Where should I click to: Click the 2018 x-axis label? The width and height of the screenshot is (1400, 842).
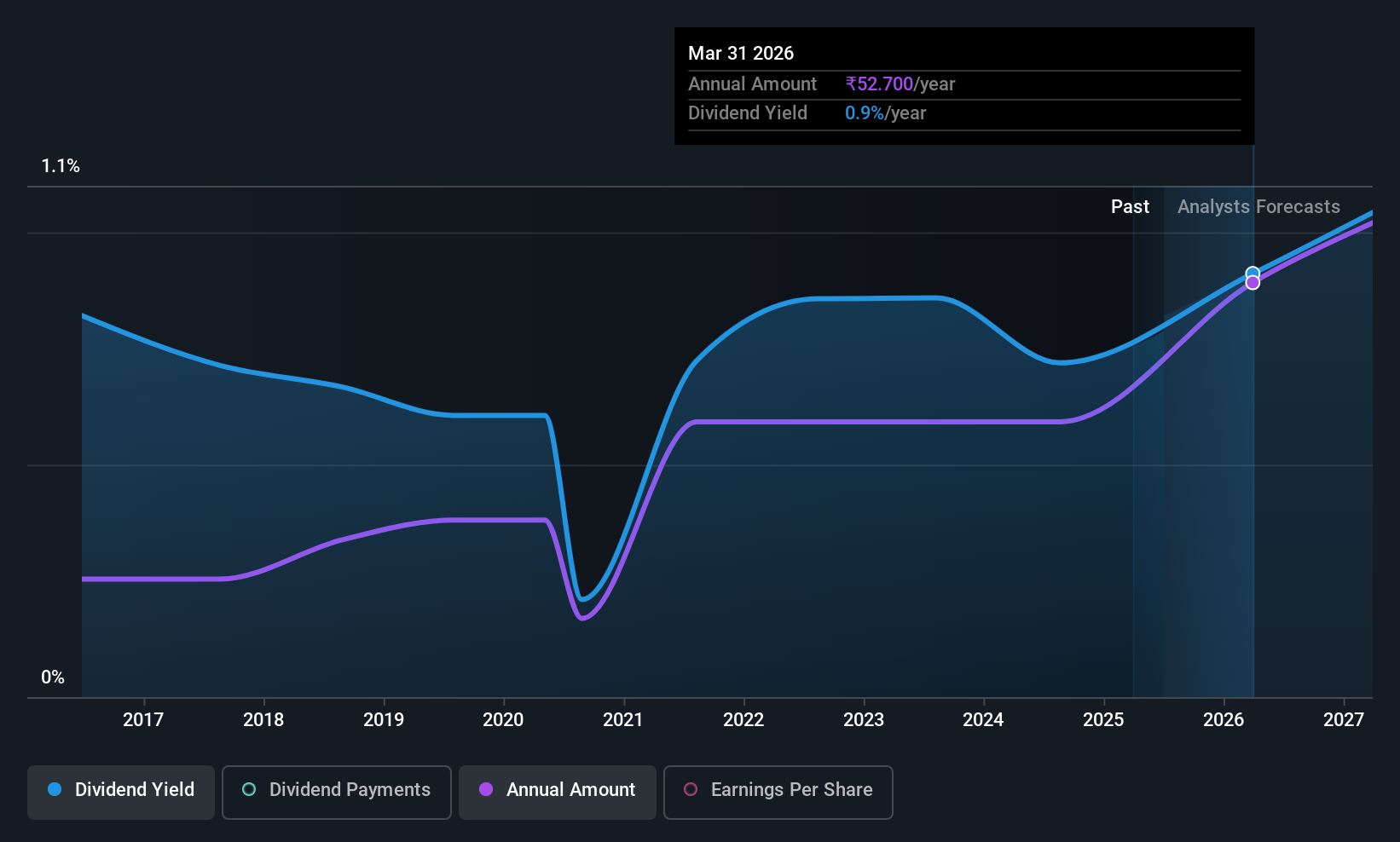[x=263, y=720]
